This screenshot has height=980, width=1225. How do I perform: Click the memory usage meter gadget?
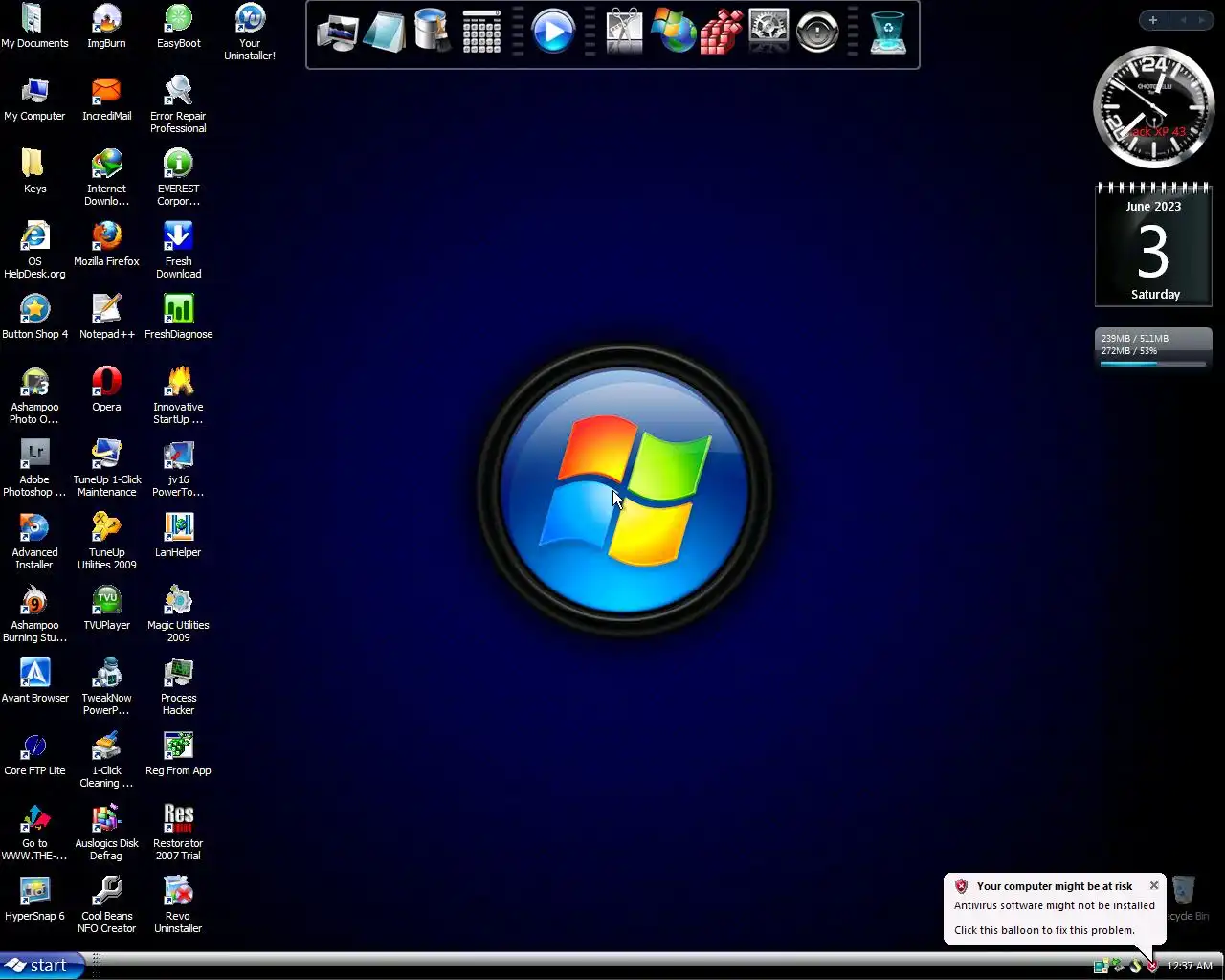[x=1153, y=349]
